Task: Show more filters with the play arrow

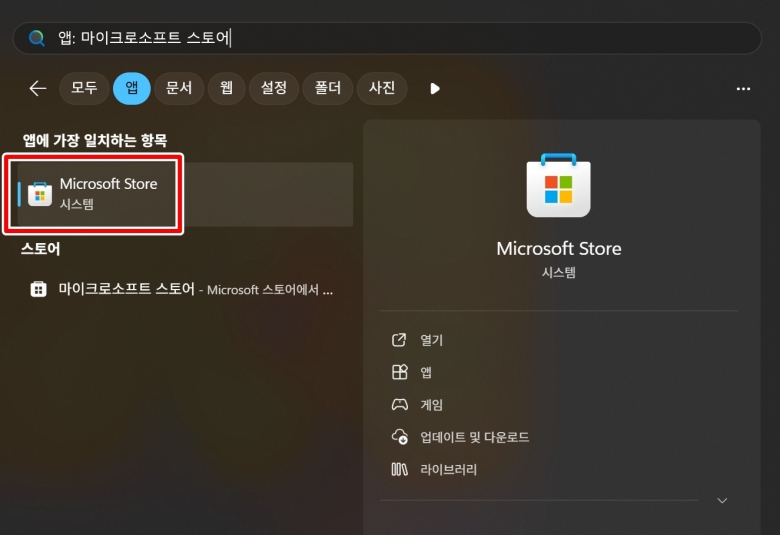Action: 435,89
